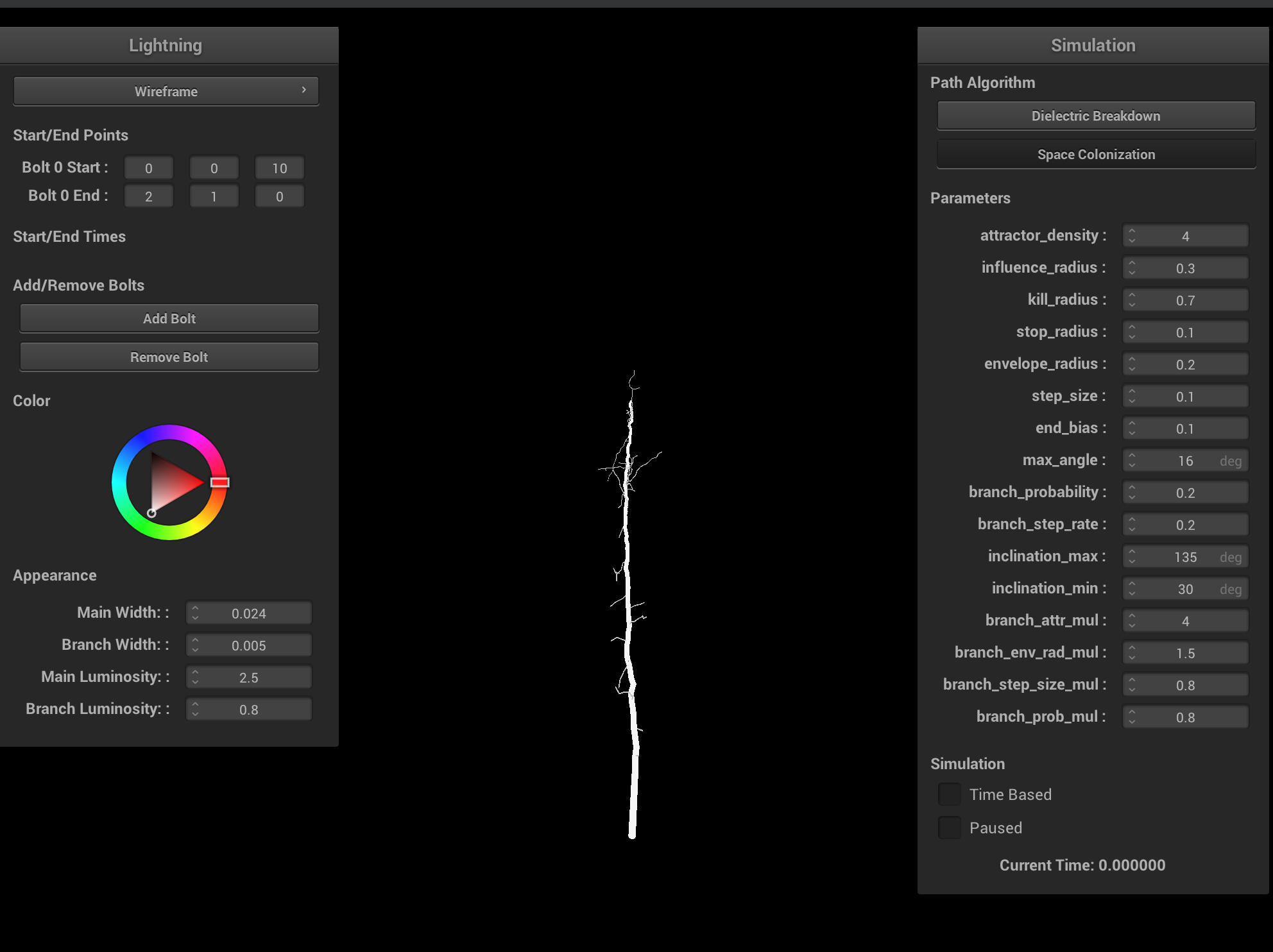Screen dimensions: 1273x952
Task: Click the step_size stepper arrows
Action: pos(1132,396)
